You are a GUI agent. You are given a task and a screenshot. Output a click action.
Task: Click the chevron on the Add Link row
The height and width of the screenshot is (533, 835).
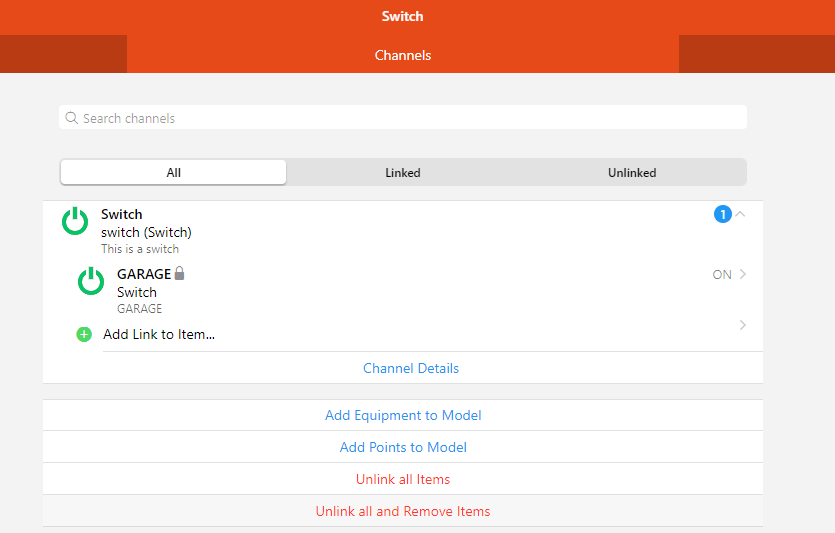point(742,325)
